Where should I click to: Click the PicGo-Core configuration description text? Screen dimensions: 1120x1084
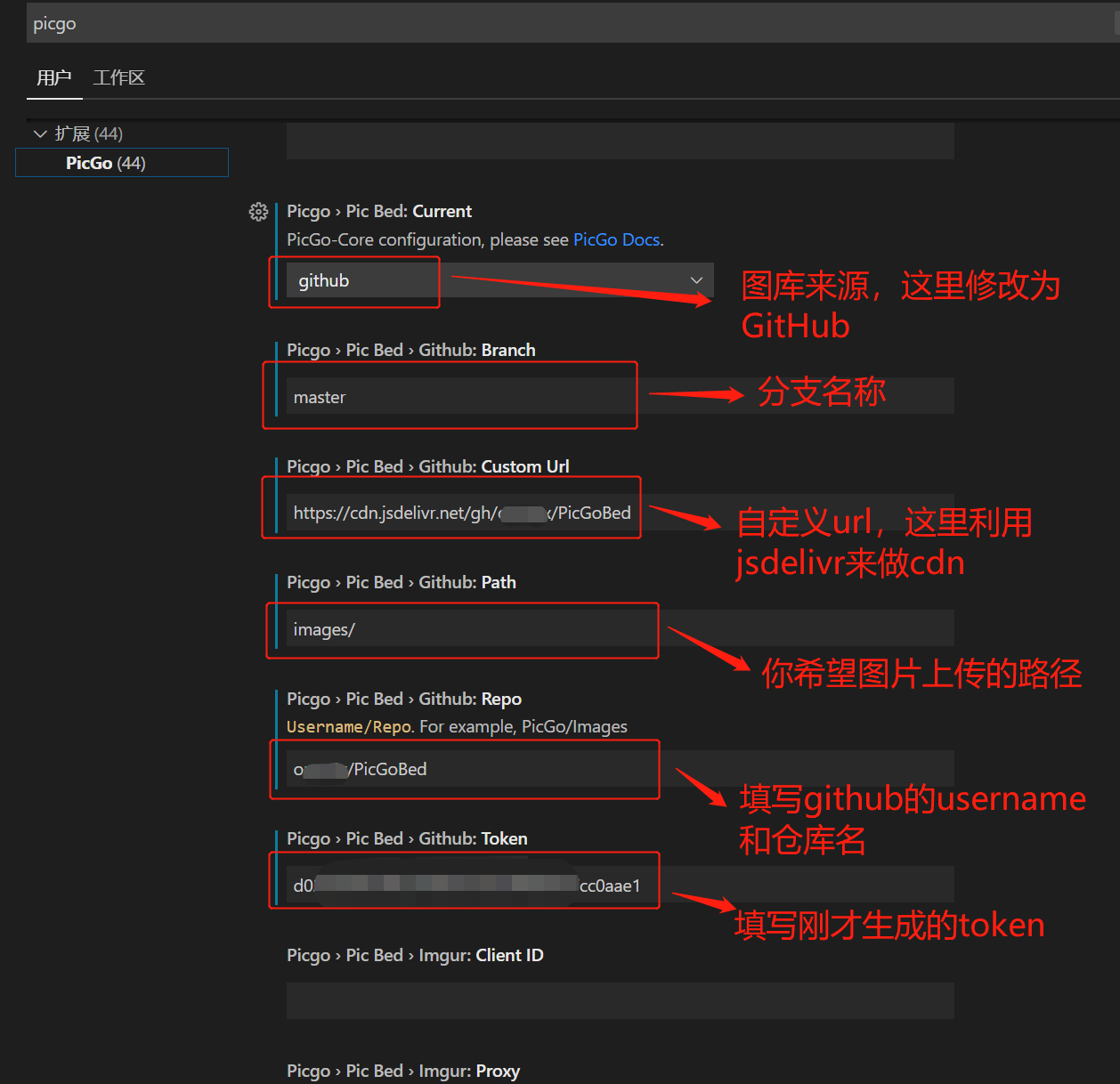tap(475, 239)
